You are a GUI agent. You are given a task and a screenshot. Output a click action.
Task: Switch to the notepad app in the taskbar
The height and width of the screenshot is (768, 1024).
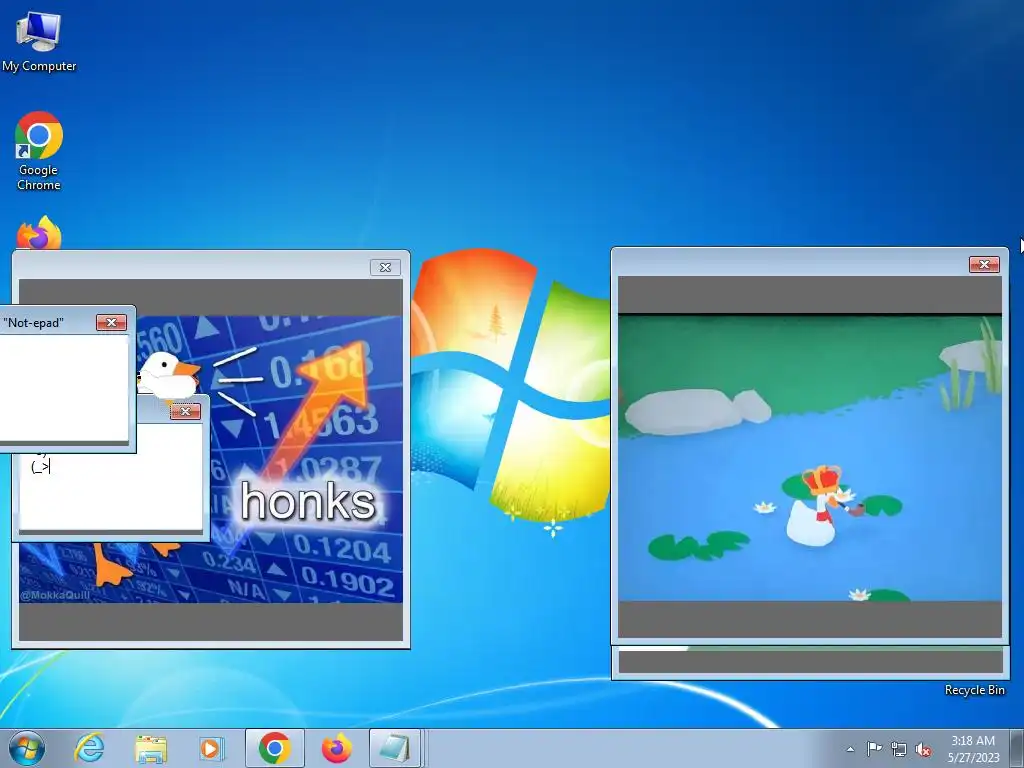point(394,748)
